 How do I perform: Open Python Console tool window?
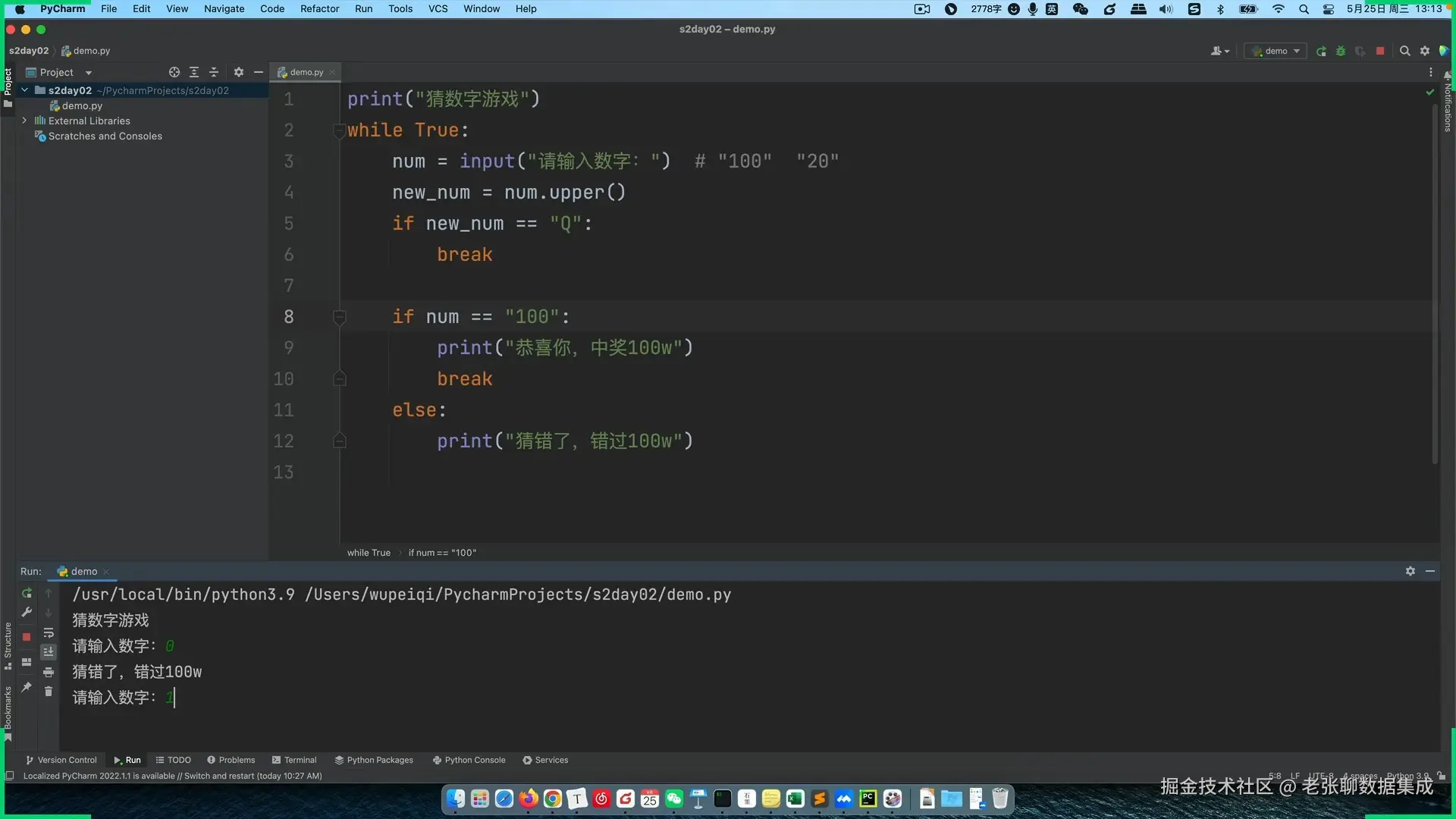[469, 760]
